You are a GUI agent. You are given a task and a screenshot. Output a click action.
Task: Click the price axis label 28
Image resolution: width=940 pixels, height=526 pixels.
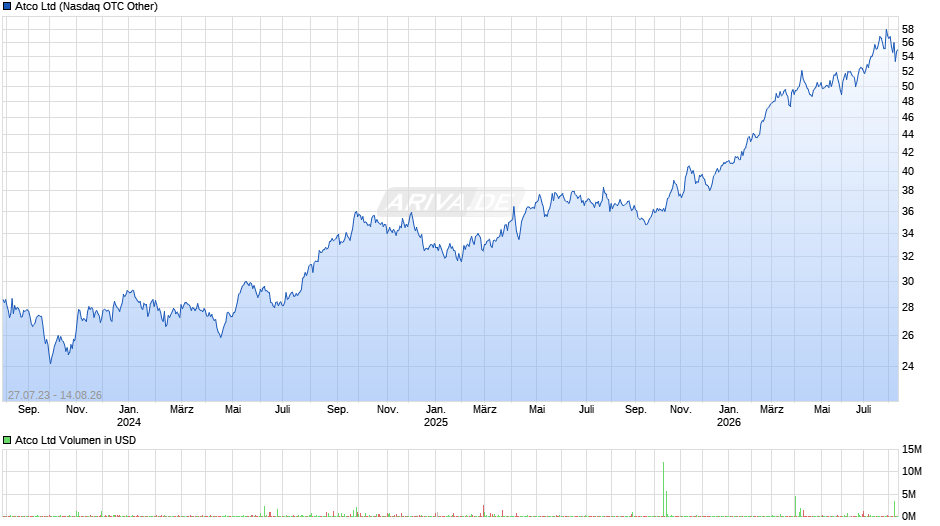908,308
